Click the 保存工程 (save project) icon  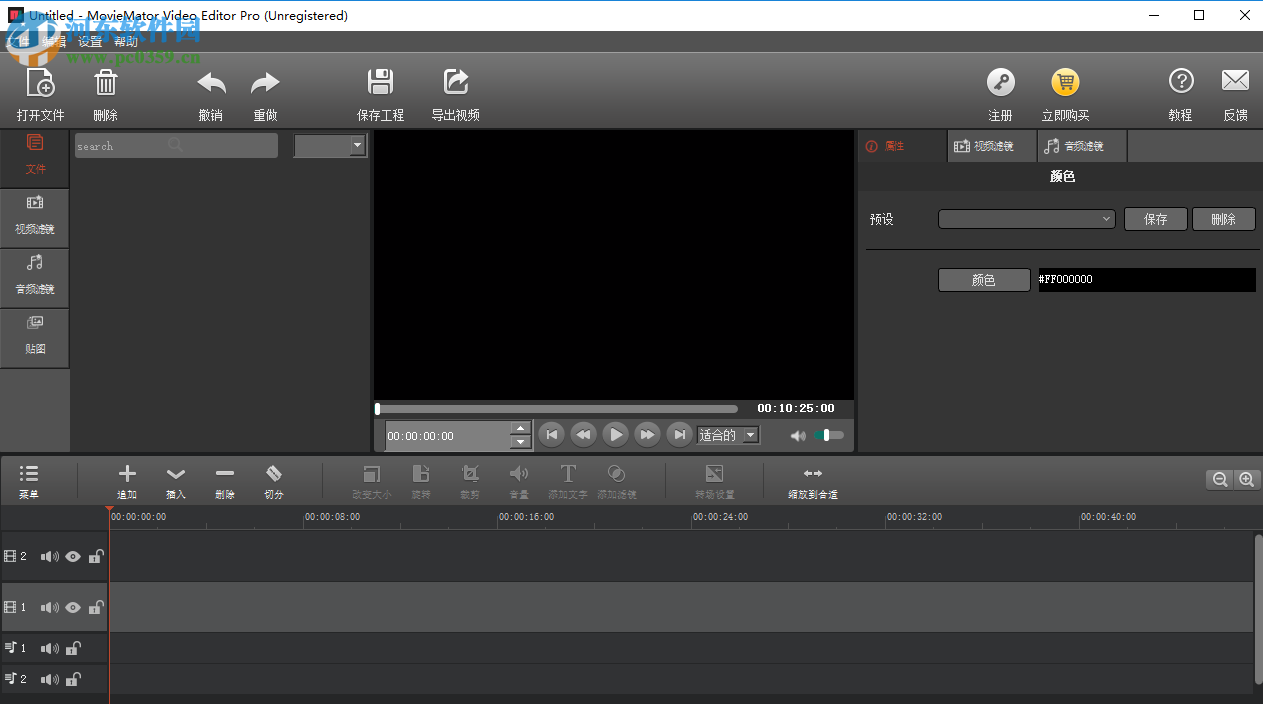380,92
